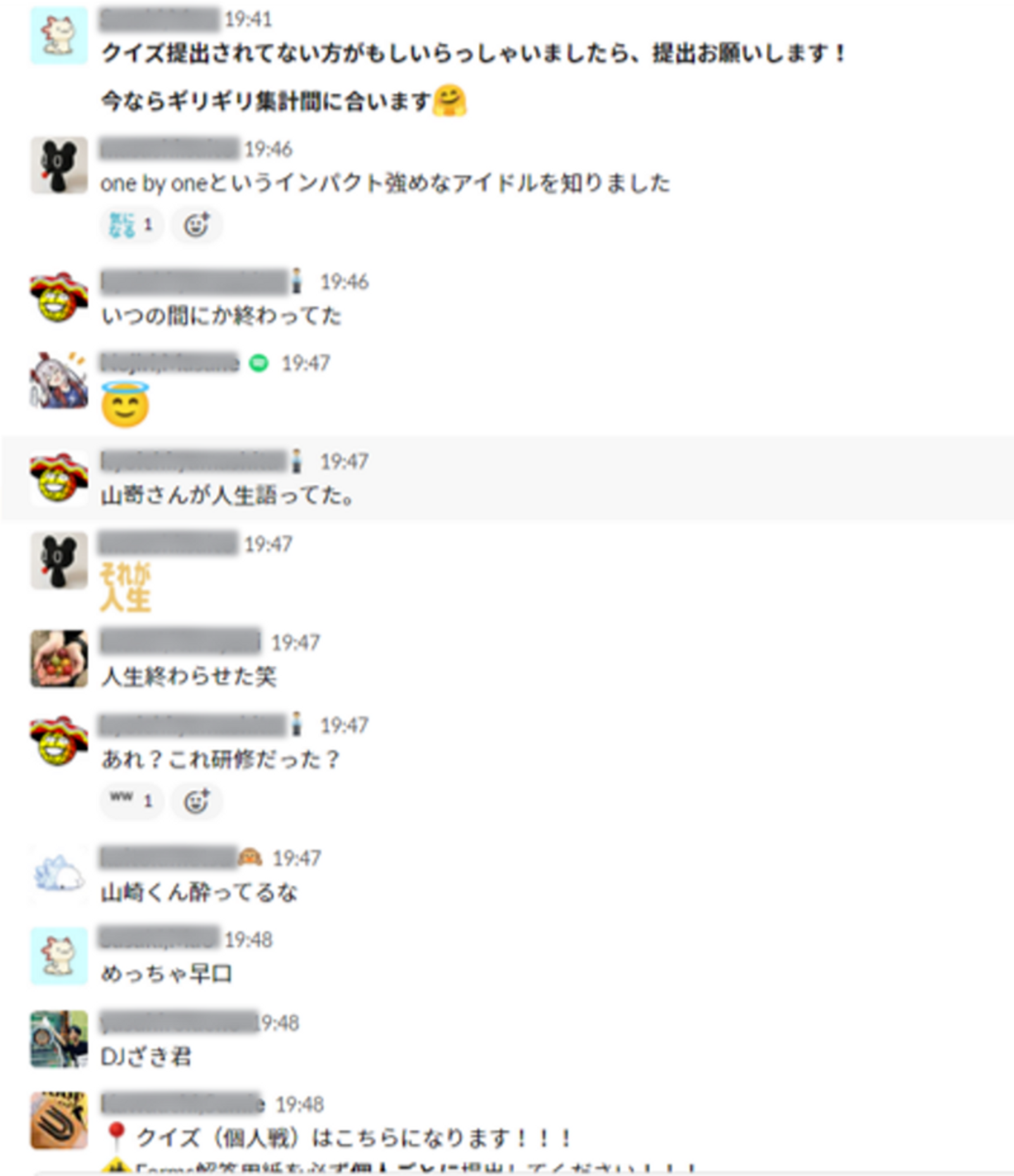Click the blurred username above 人生終わらせた笑
The width and height of the screenshot is (1014, 1176).
pyautogui.click(x=181, y=642)
